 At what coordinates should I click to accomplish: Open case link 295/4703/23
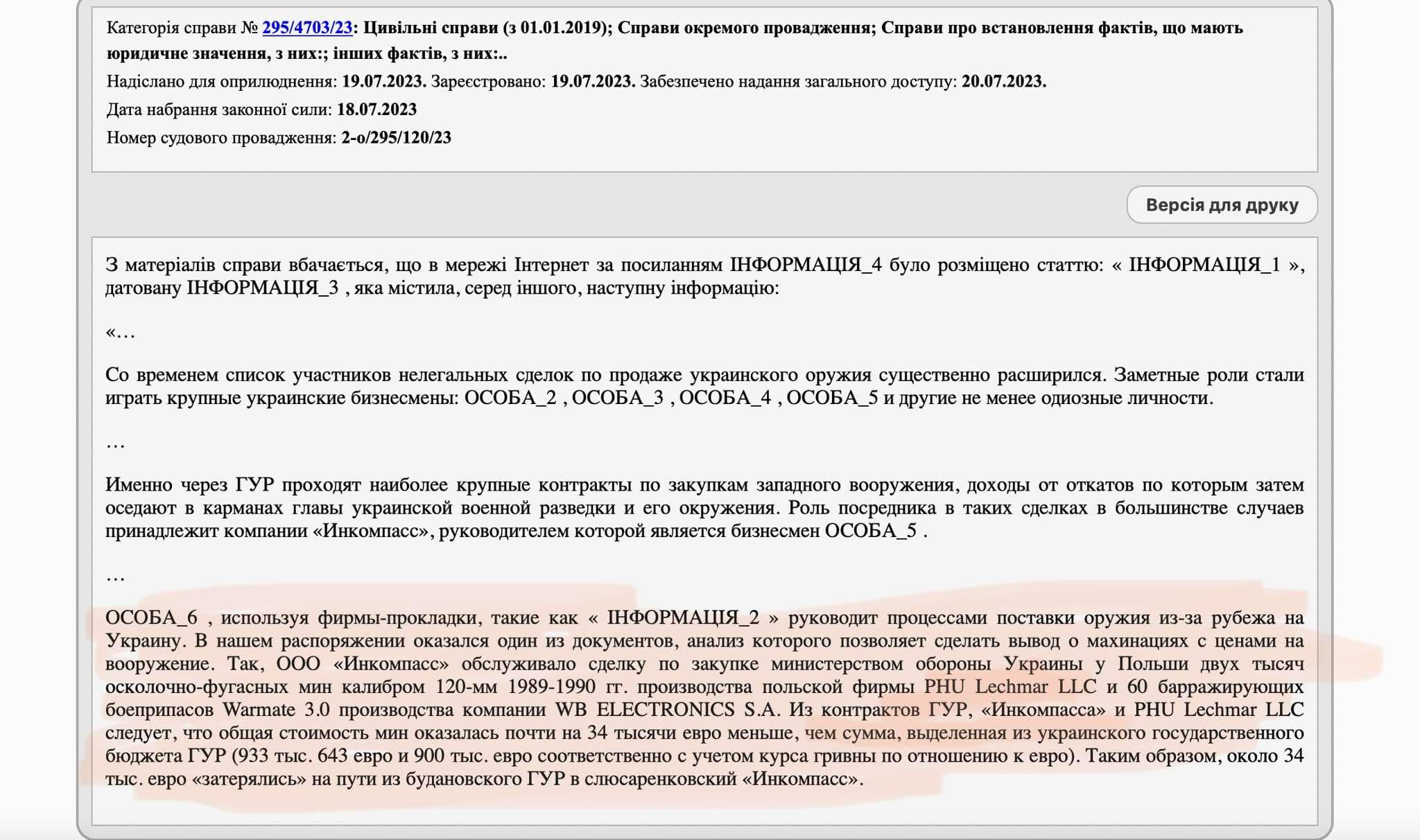coord(307,28)
